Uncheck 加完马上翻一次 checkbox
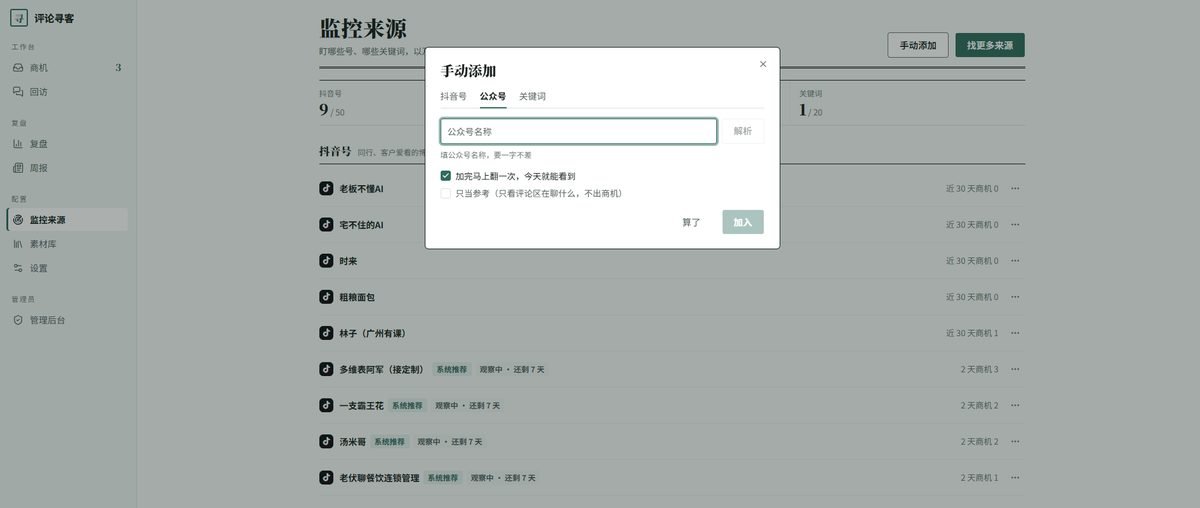The height and width of the screenshot is (508, 1200). pyautogui.click(x=446, y=176)
